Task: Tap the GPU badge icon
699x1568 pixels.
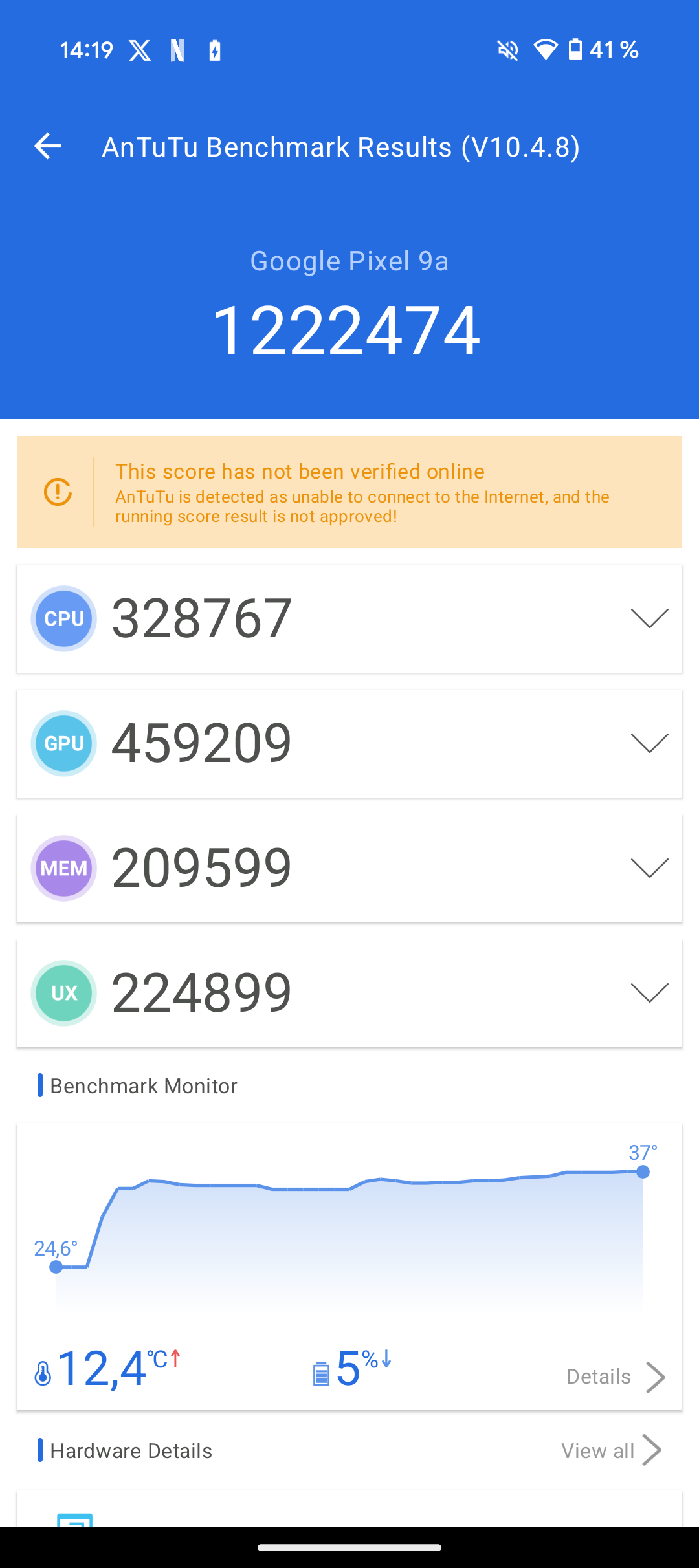Action: 64,743
